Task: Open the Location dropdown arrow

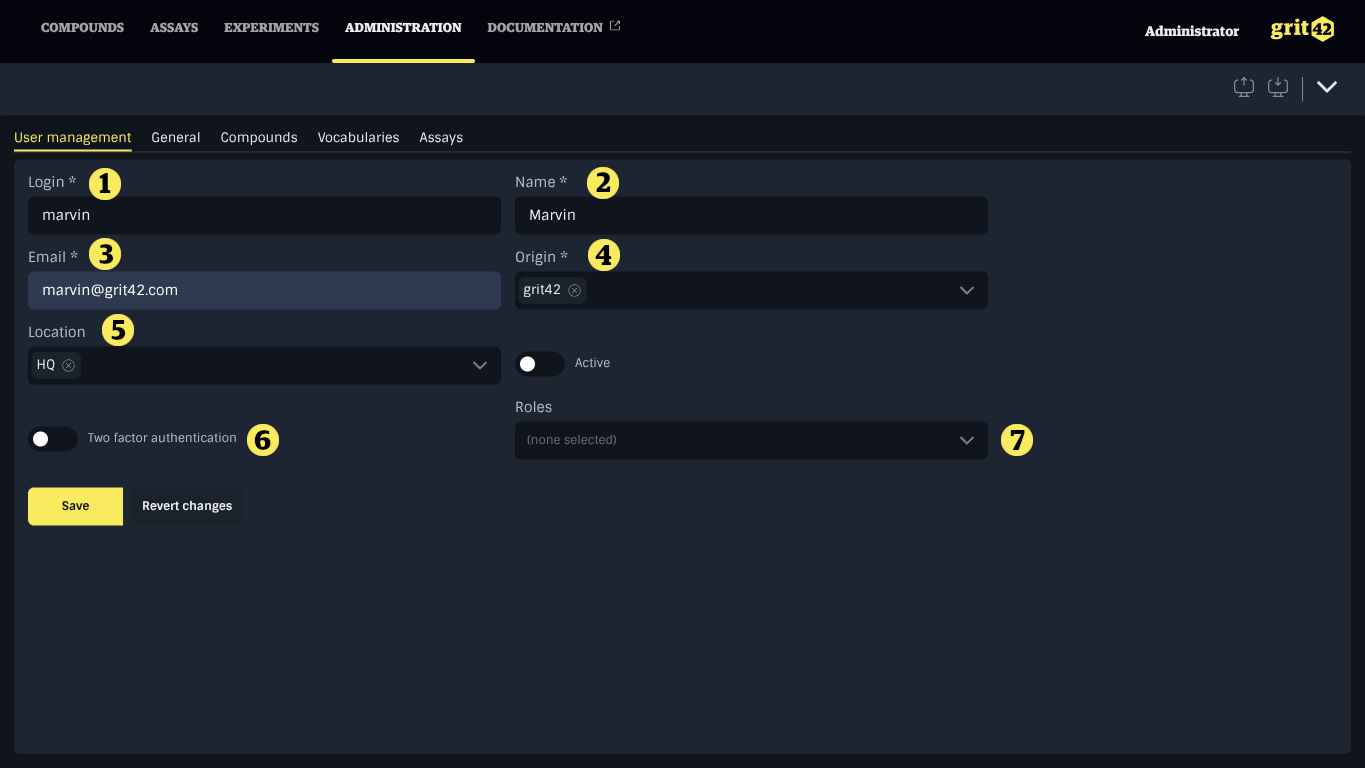Action: tap(480, 365)
